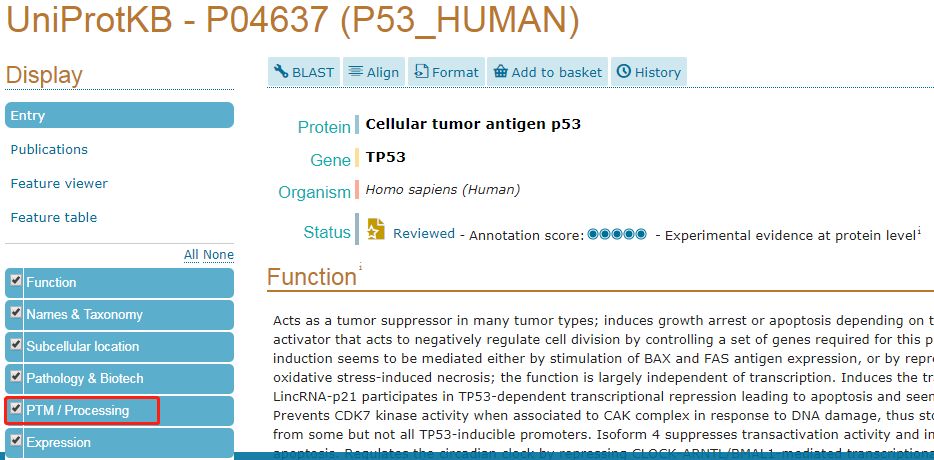Uncheck the Expression section checkbox

click(x=16, y=441)
